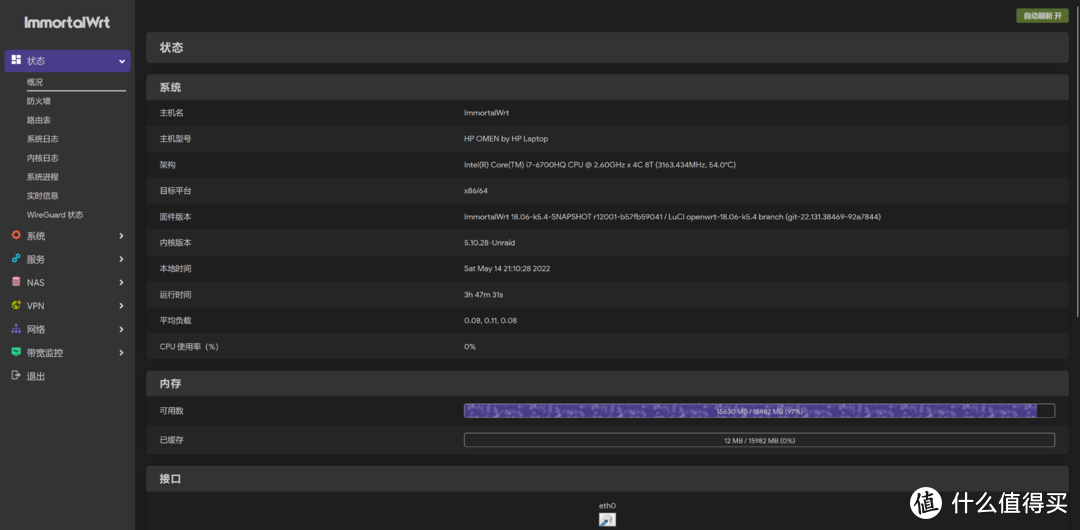
Task: Open the 概况 overview page
Action: click(35, 82)
